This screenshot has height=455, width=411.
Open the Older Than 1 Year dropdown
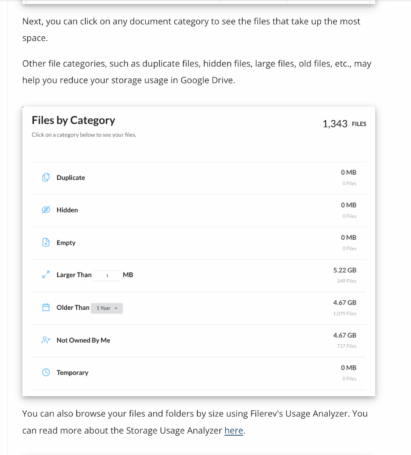[x=107, y=308]
